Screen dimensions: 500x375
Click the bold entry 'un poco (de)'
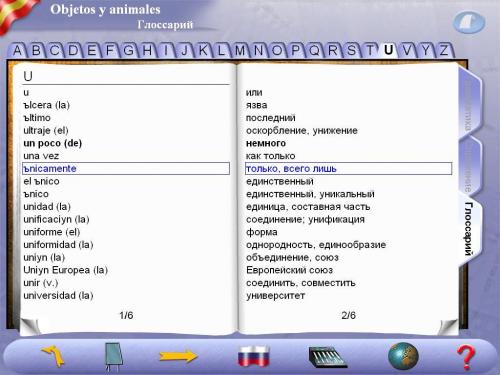(53, 143)
